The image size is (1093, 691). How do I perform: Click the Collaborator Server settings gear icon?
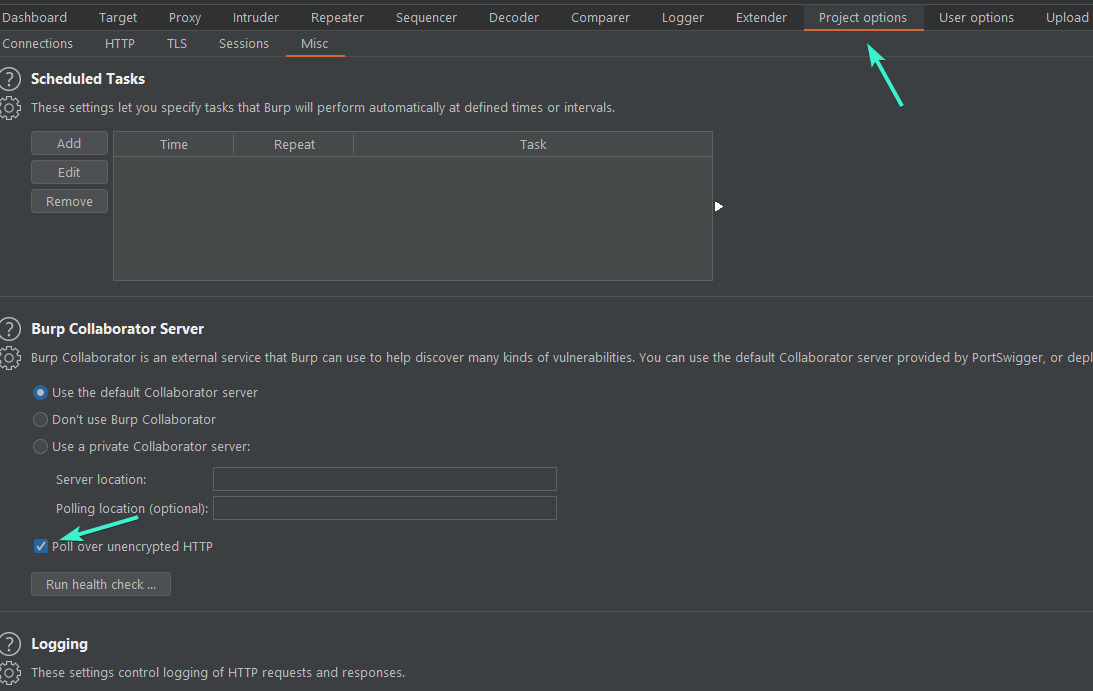[10, 357]
